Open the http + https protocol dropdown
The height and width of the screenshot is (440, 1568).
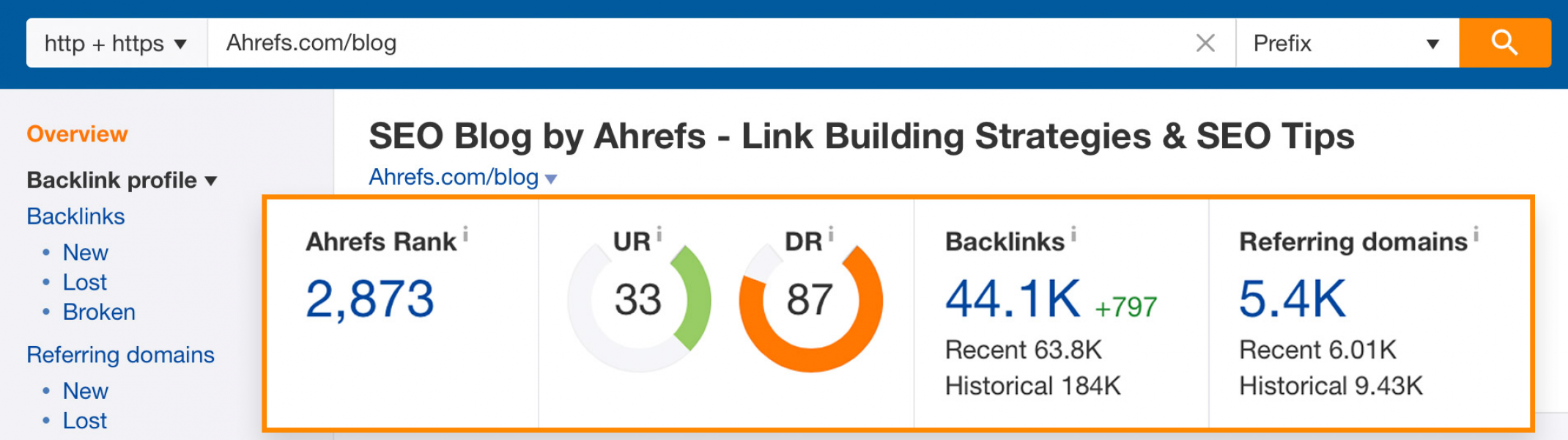tap(117, 43)
